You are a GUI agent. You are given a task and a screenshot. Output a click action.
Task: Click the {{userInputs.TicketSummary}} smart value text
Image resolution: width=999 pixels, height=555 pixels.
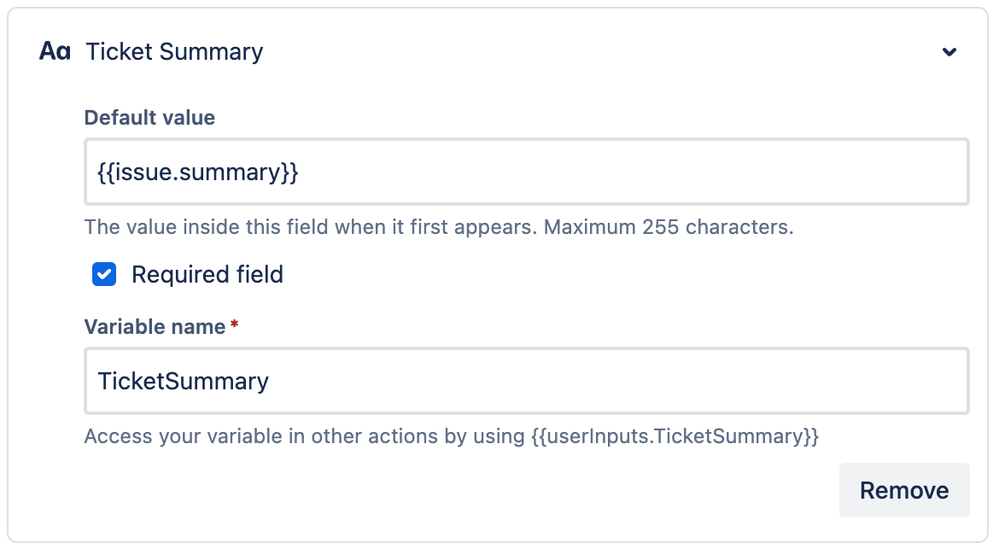click(675, 436)
